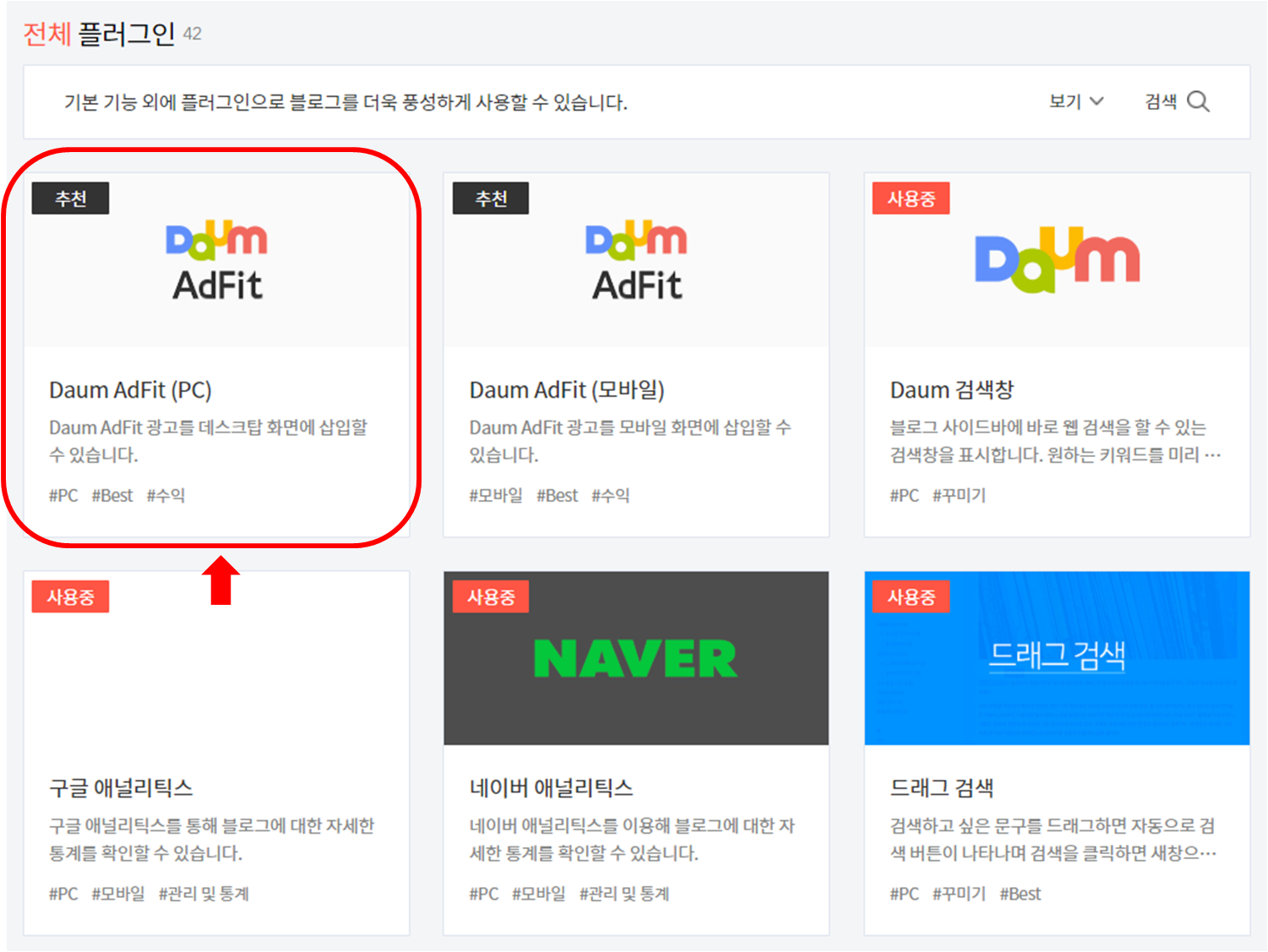Image resolution: width=1268 pixels, height=952 pixels.
Task: Click the 사용중 badge on 네이버 애널리틱스
Action: (x=491, y=597)
